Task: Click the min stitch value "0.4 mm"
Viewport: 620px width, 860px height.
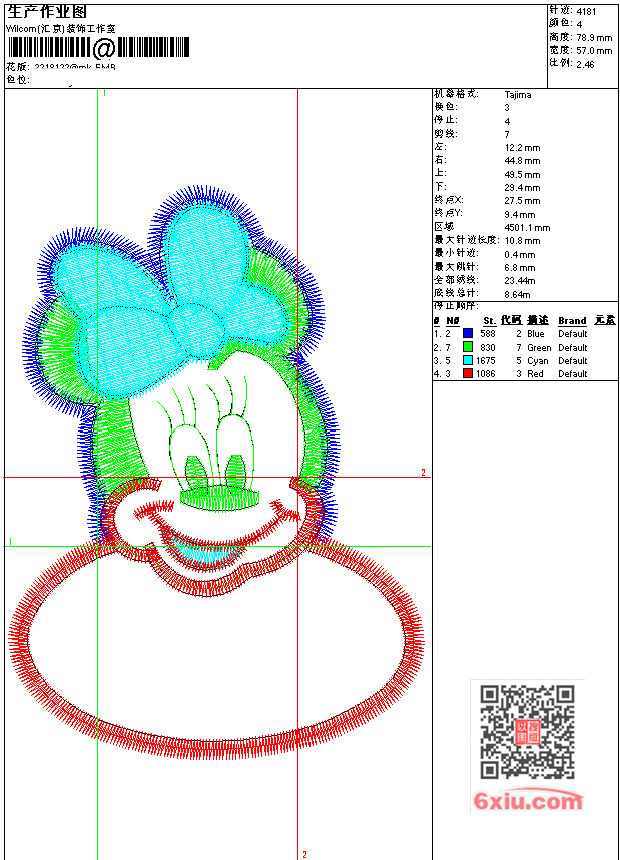Action: [x=520, y=255]
